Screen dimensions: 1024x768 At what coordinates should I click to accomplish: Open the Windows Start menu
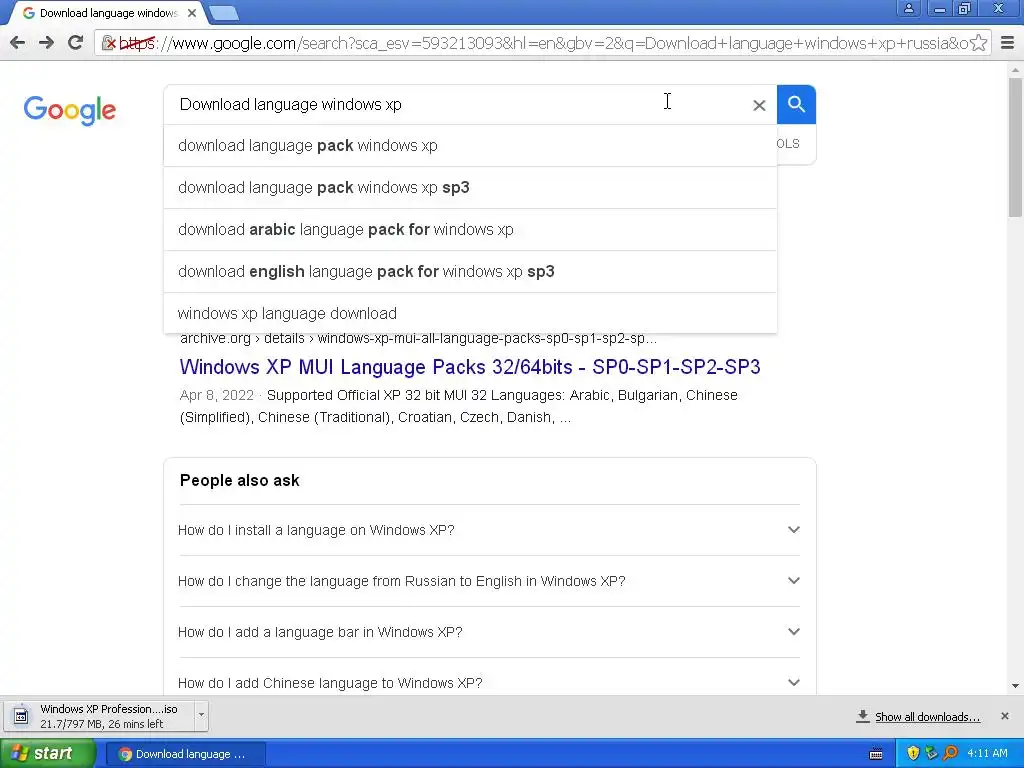[47, 754]
